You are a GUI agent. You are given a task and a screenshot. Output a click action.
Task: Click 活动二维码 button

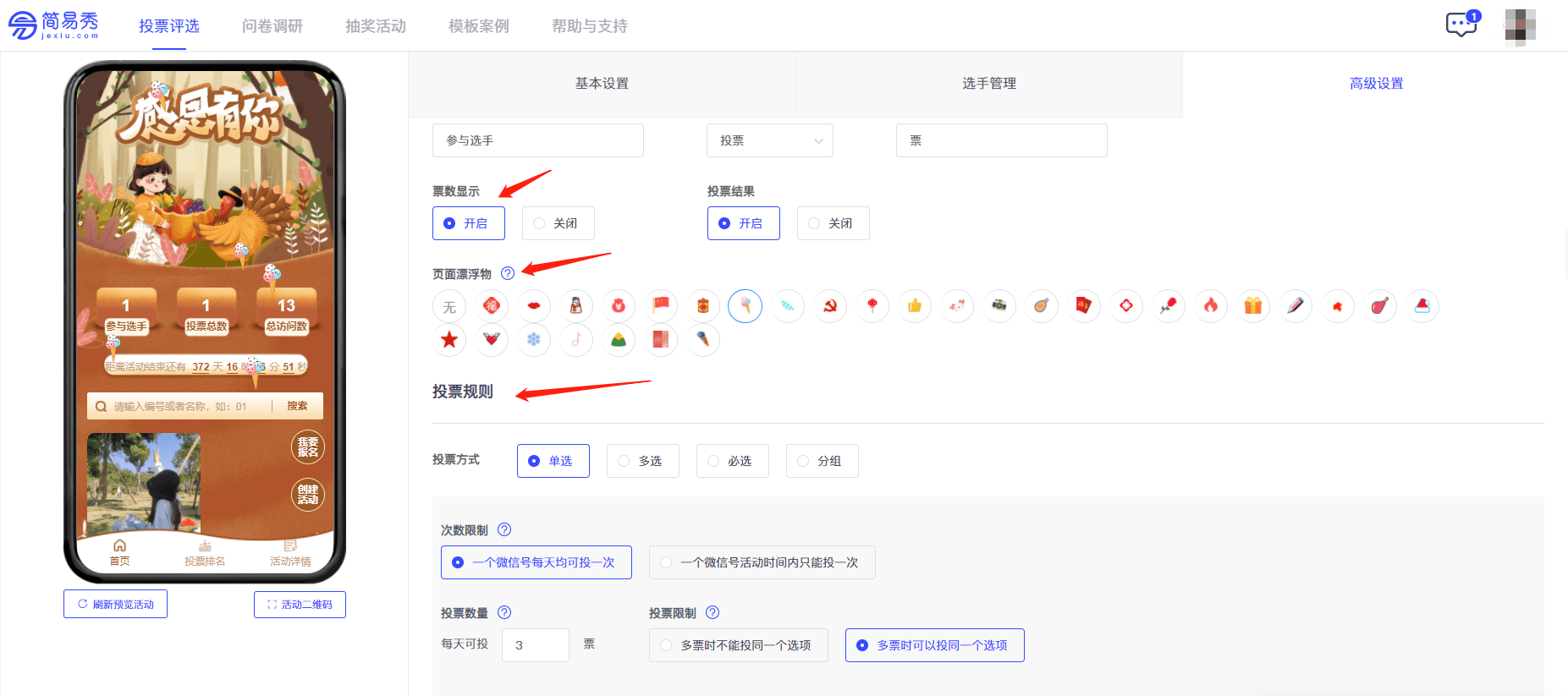[300, 605]
